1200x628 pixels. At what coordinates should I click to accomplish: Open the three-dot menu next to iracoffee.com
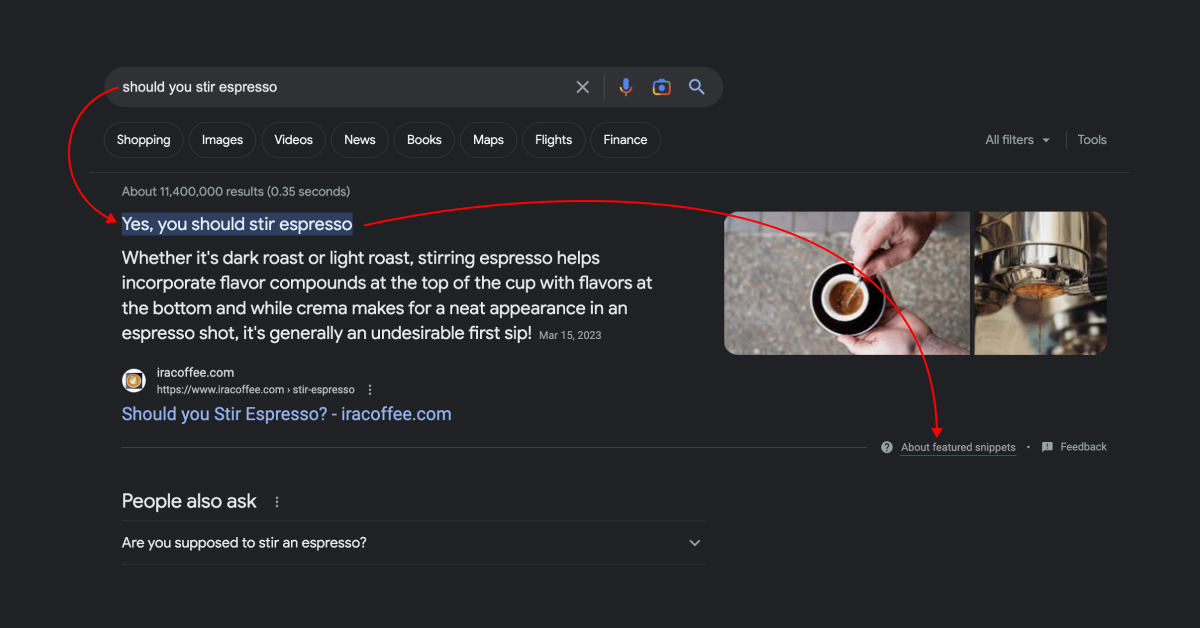pos(369,389)
